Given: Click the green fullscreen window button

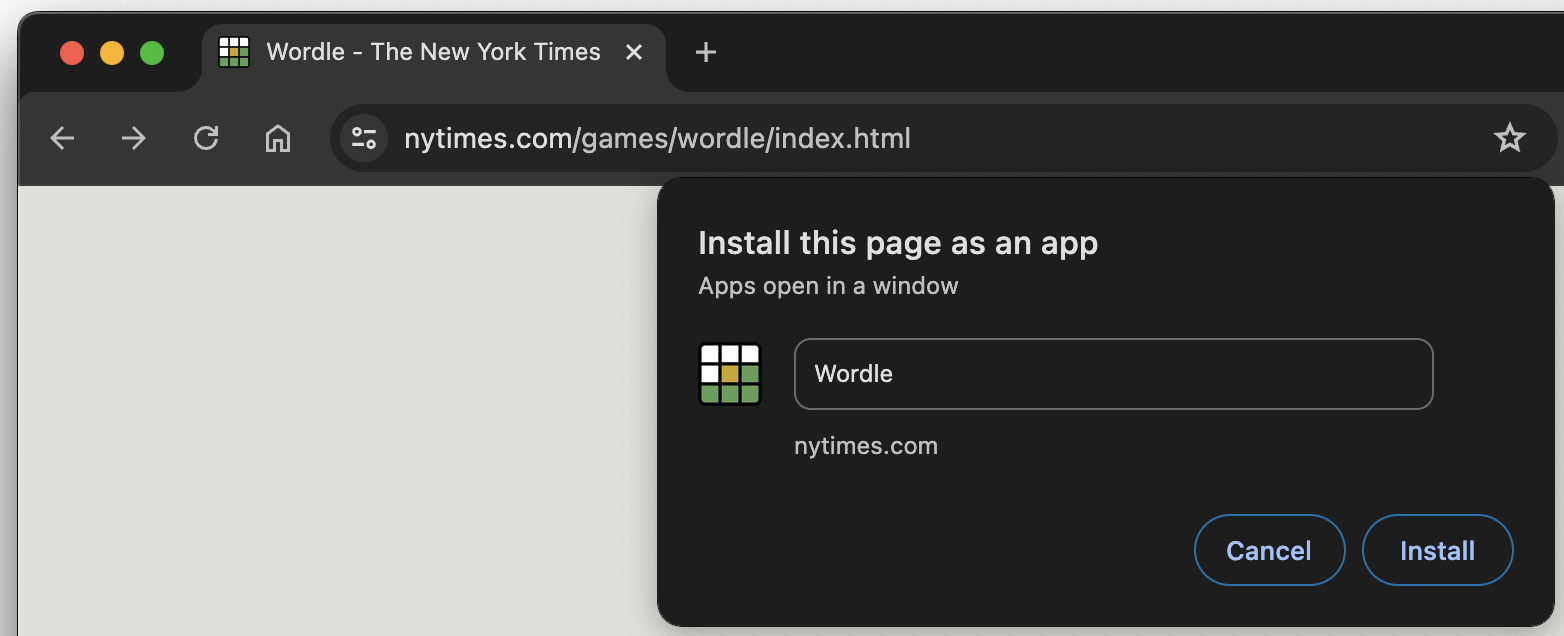Looking at the screenshot, I should point(151,53).
